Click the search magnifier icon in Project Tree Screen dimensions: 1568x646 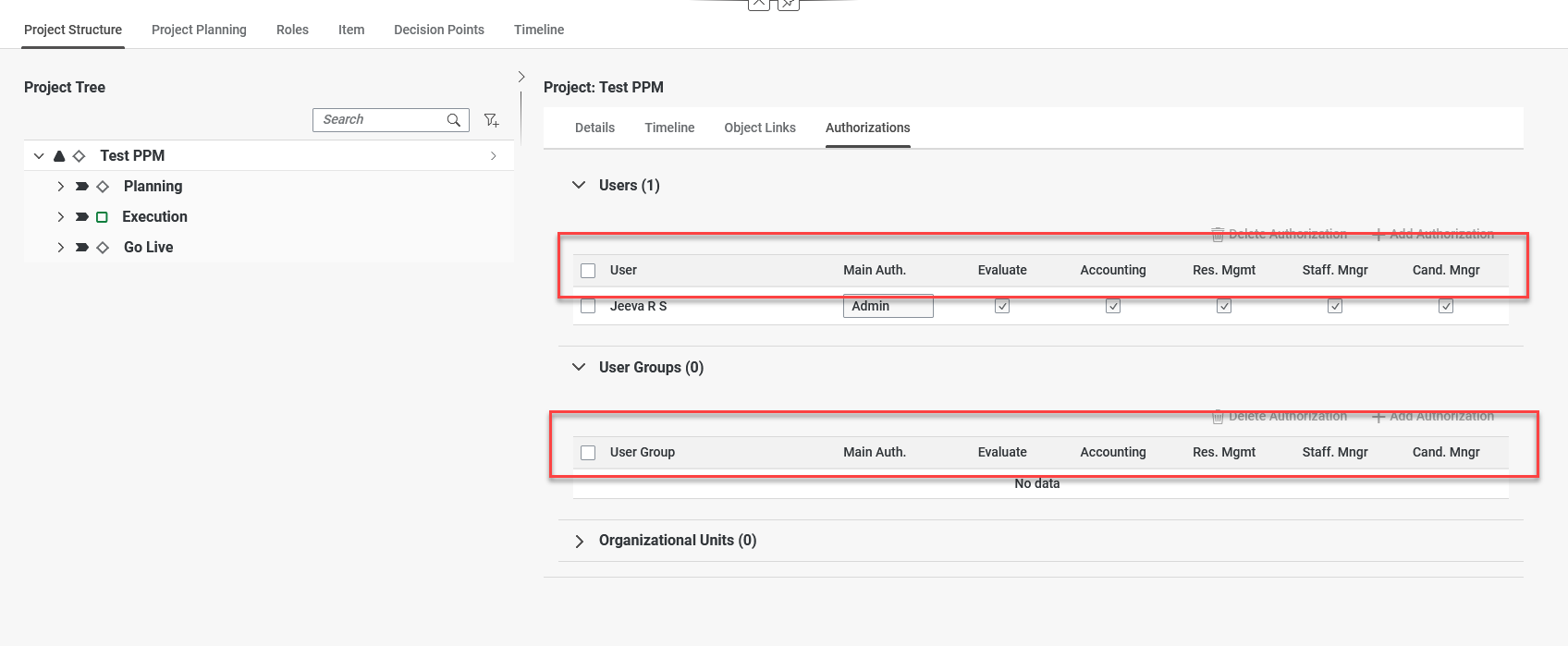[453, 120]
